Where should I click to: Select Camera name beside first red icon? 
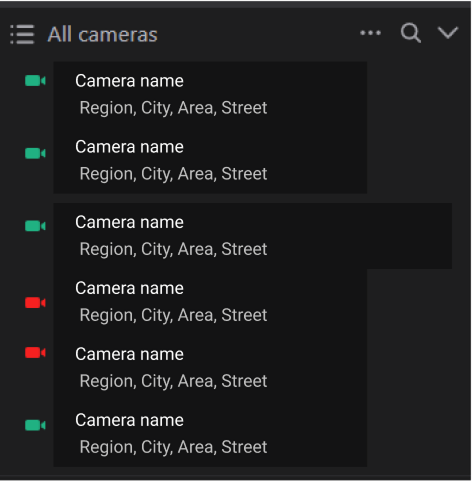(x=129, y=288)
